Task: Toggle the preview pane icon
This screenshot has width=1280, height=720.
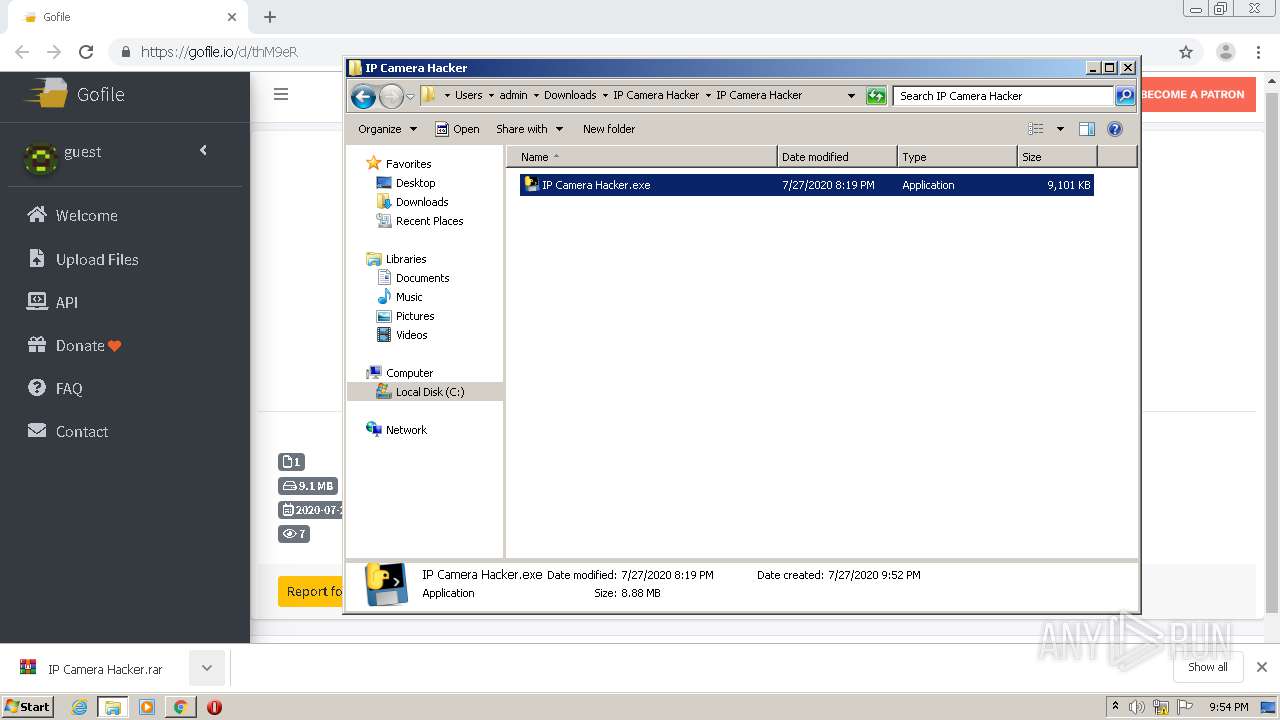Action: pos(1087,129)
